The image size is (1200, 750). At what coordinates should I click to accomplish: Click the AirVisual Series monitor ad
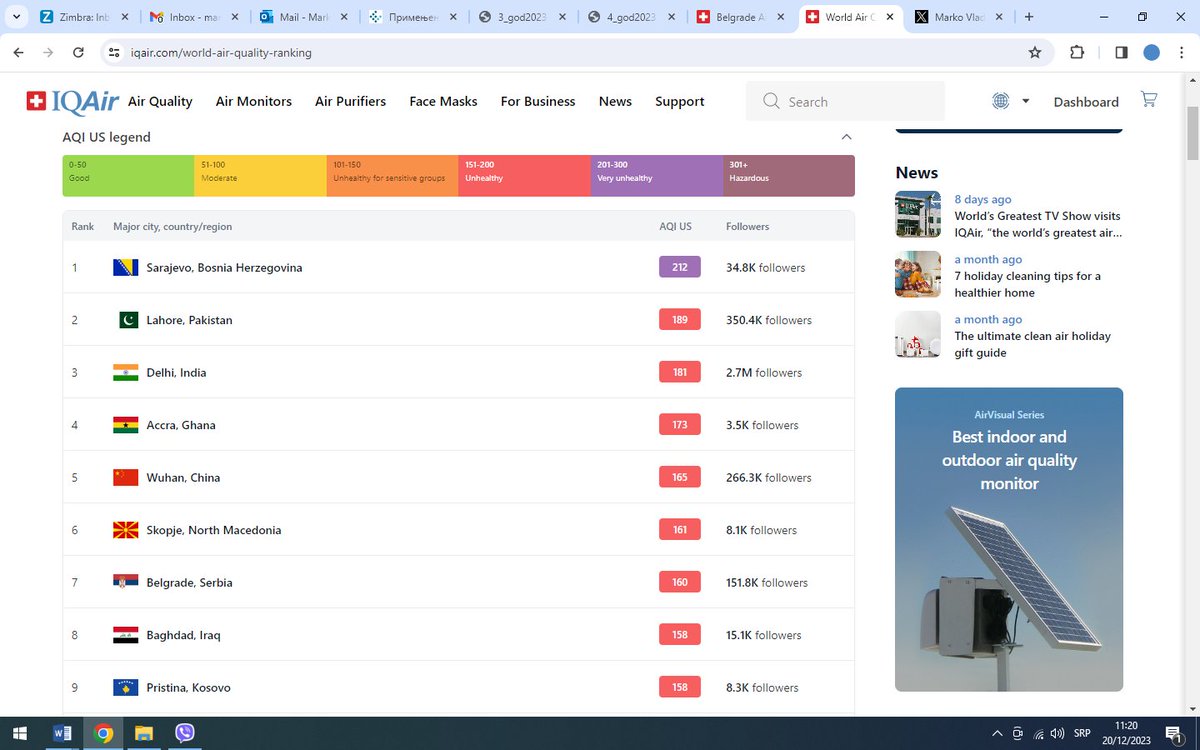pyautogui.click(x=1009, y=539)
